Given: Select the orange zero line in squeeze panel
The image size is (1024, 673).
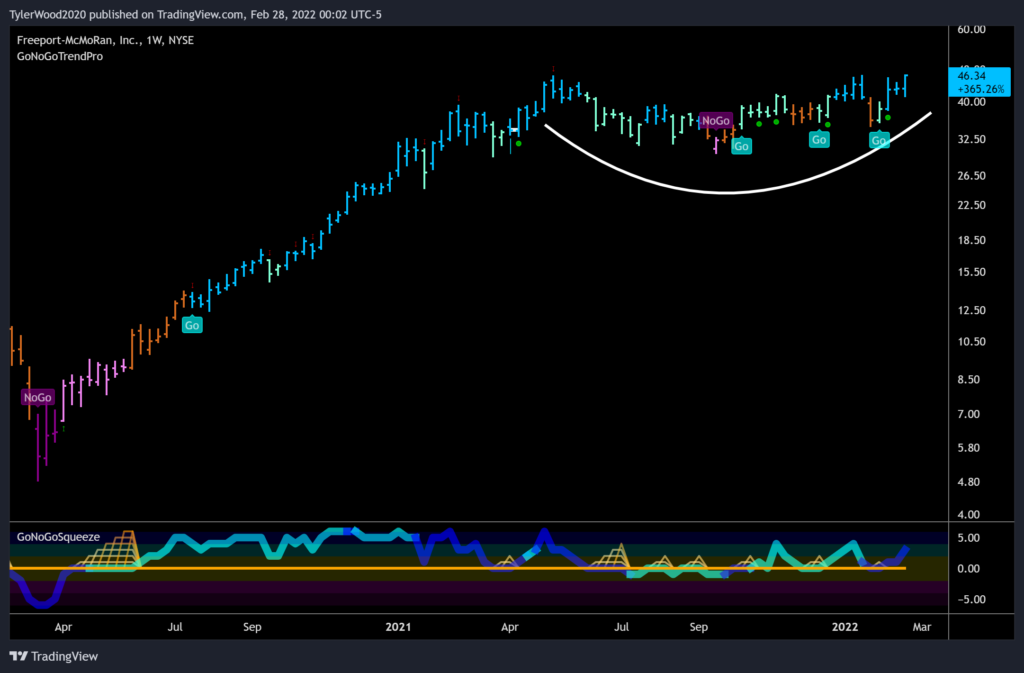Looking at the screenshot, I should [x=457, y=569].
